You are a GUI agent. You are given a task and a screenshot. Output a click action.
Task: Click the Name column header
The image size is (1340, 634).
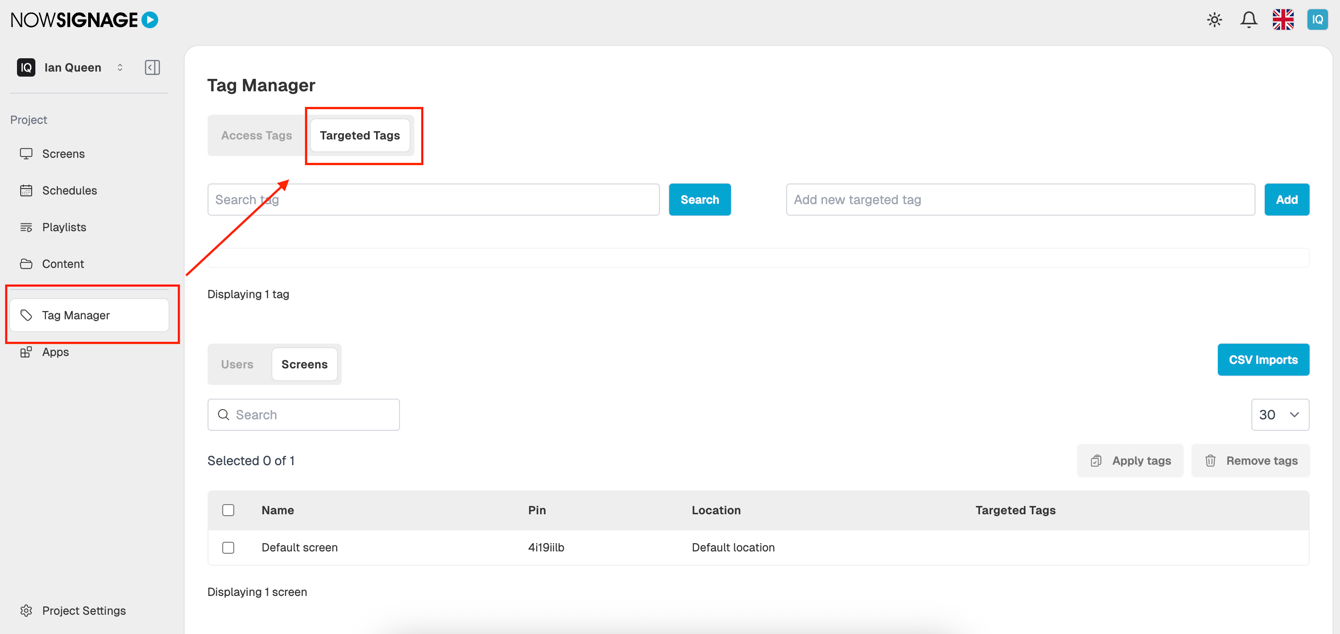tap(277, 511)
